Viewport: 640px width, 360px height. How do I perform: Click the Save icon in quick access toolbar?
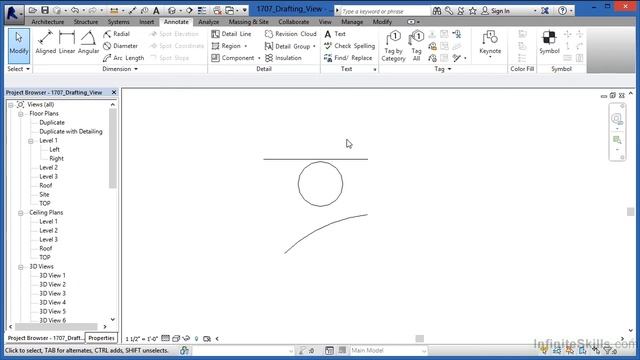(x=45, y=11)
